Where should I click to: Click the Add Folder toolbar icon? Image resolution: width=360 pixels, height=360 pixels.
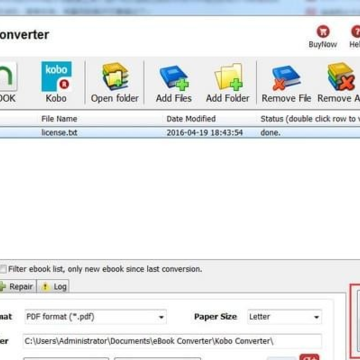pyautogui.click(x=228, y=77)
